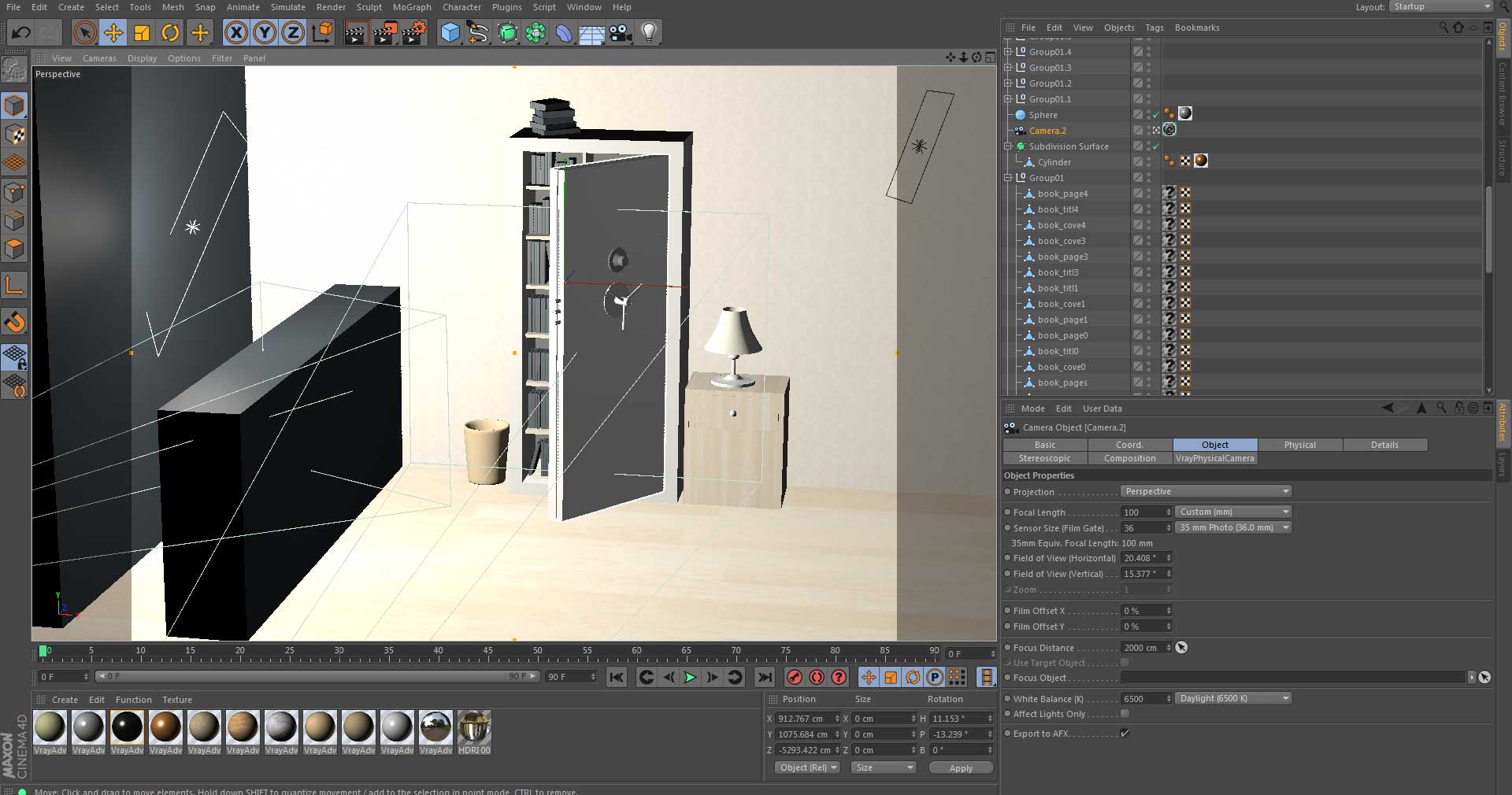
Task: Click the record active objects button
Action: (x=794, y=677)
